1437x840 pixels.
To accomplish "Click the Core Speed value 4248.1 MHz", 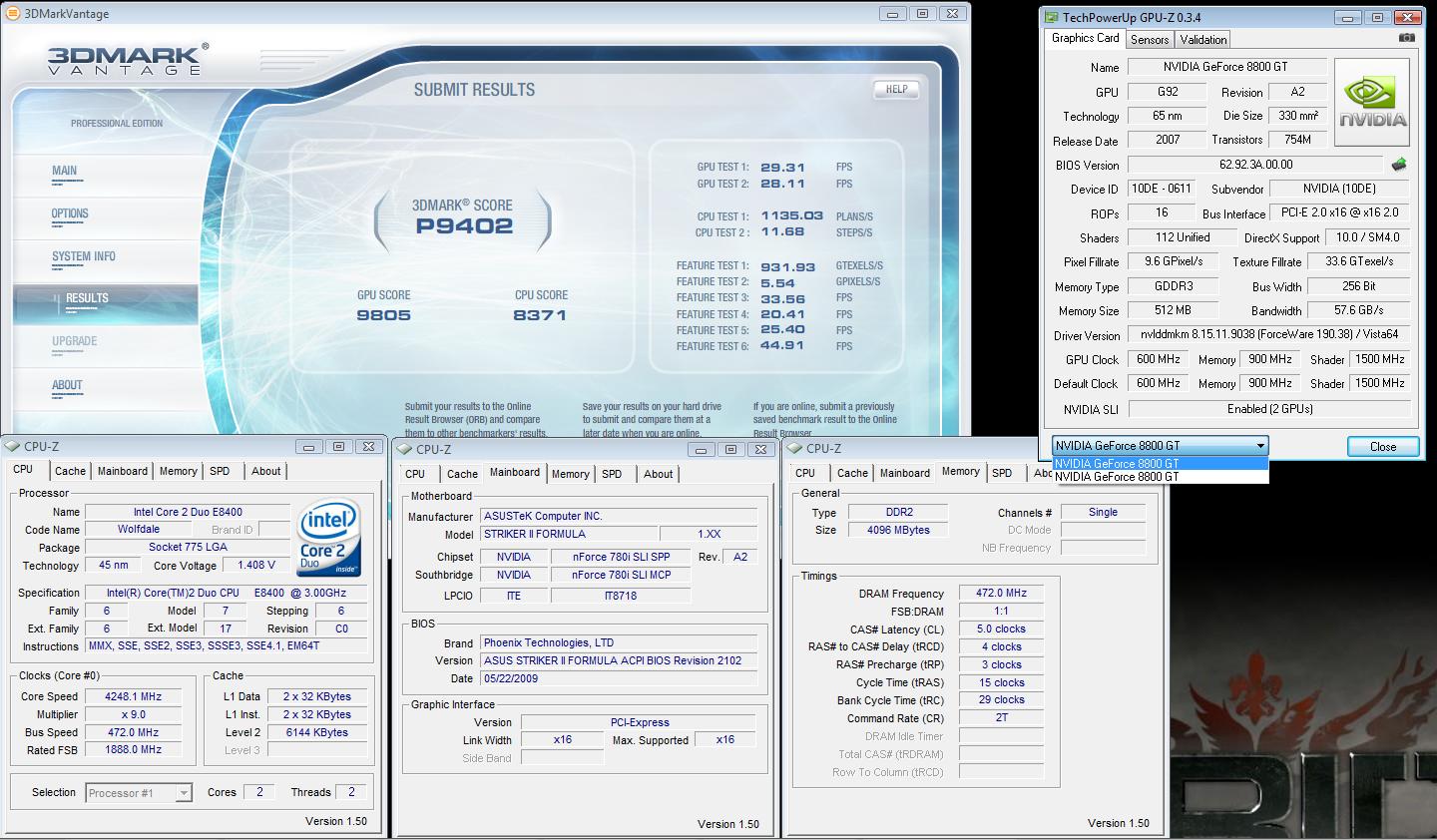I will click(x=134, y=696).
